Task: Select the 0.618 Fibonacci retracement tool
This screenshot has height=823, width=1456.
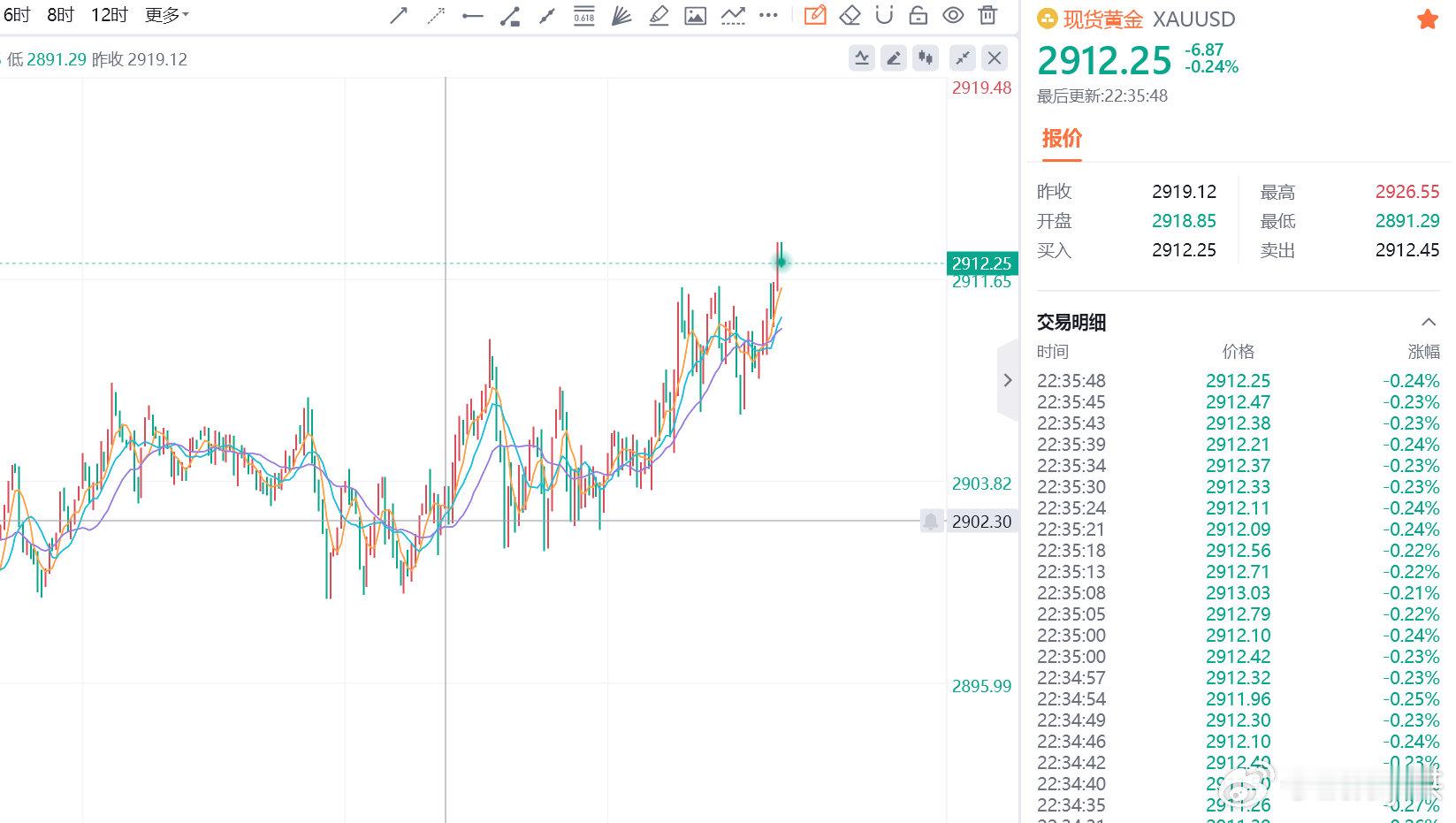Action: 584,15
